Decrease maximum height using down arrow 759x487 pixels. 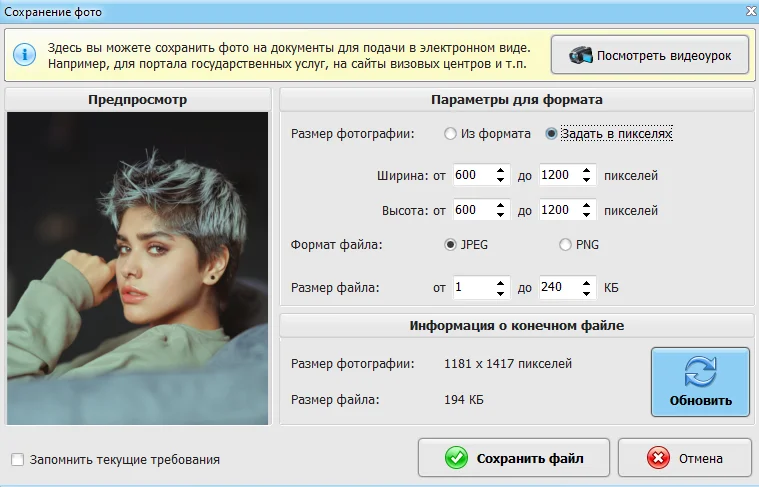(587, 214)
